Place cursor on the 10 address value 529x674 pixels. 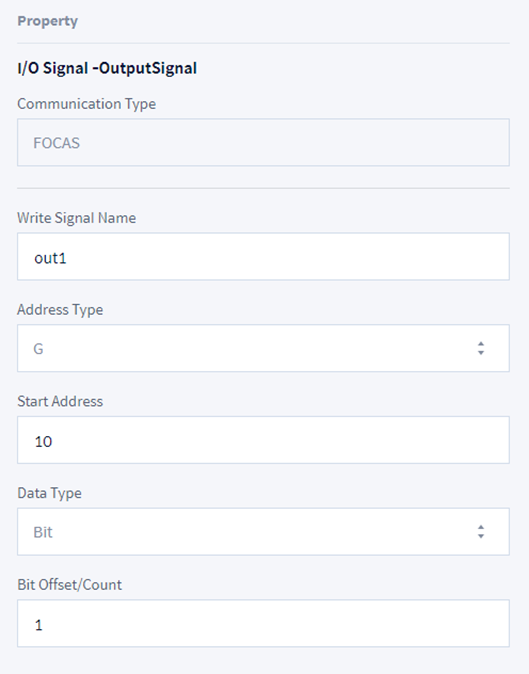[x=43, y=441]
